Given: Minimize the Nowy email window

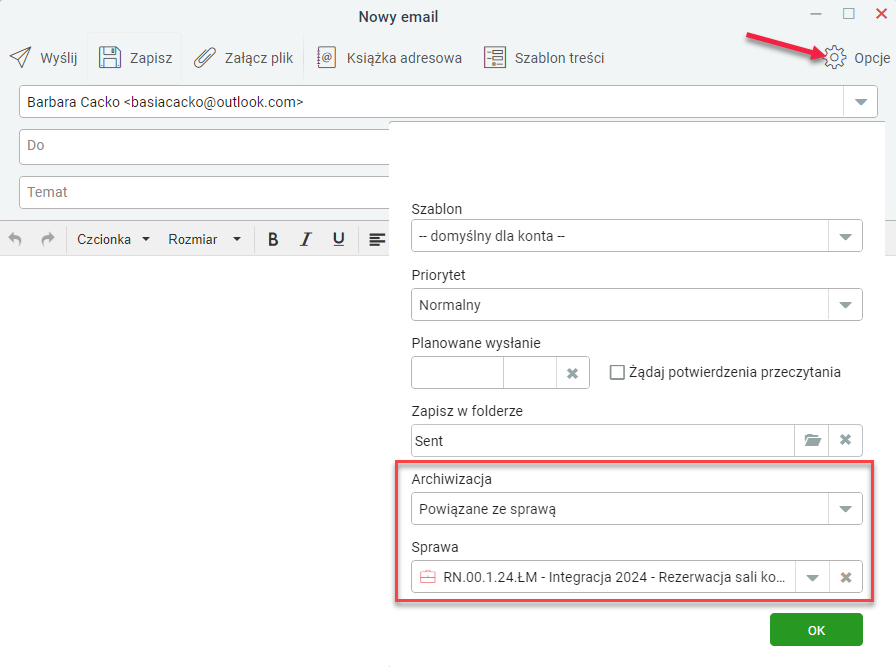Looking at the screenshot, I should (x=816, y=14).
